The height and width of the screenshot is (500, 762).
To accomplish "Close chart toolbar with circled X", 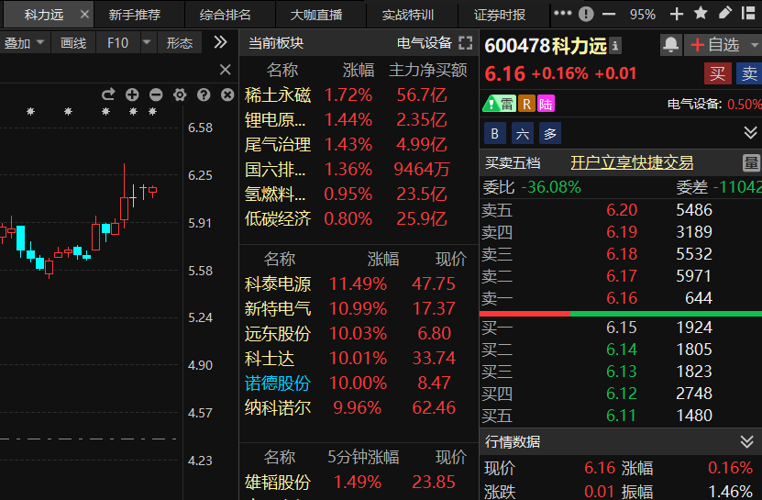I will 227,95.
